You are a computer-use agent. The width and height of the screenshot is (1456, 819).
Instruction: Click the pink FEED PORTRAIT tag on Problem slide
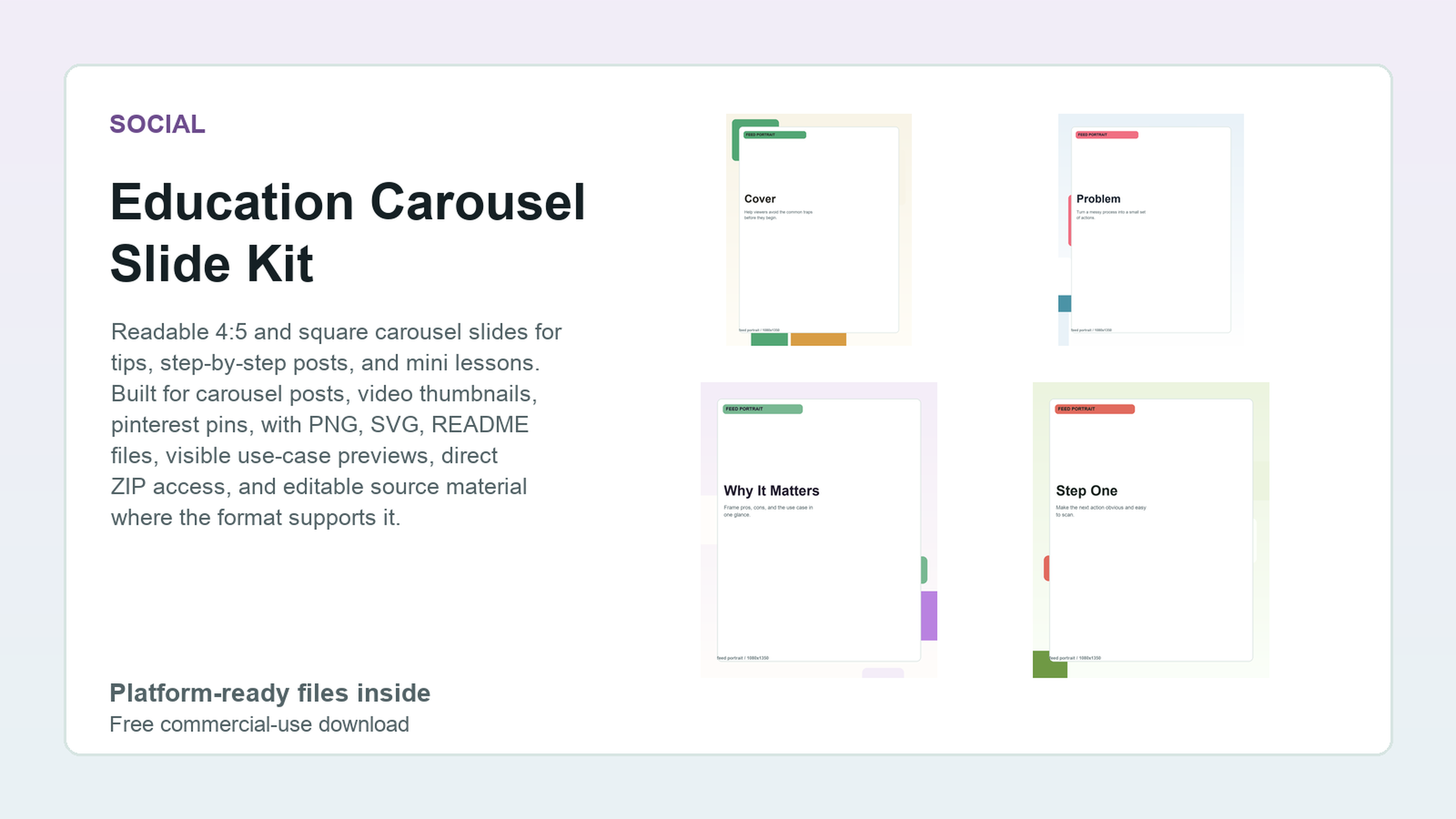point(1107,135)
